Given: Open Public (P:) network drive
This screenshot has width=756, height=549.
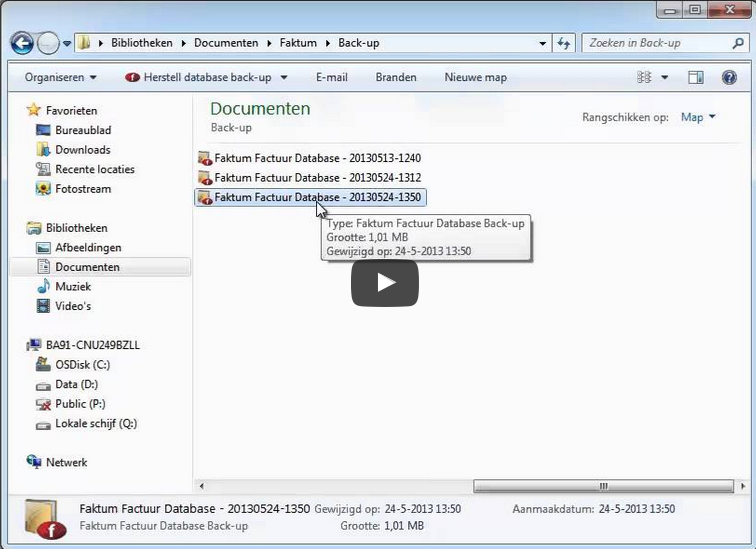Looking at the screenshot, I should click(81, 403).
